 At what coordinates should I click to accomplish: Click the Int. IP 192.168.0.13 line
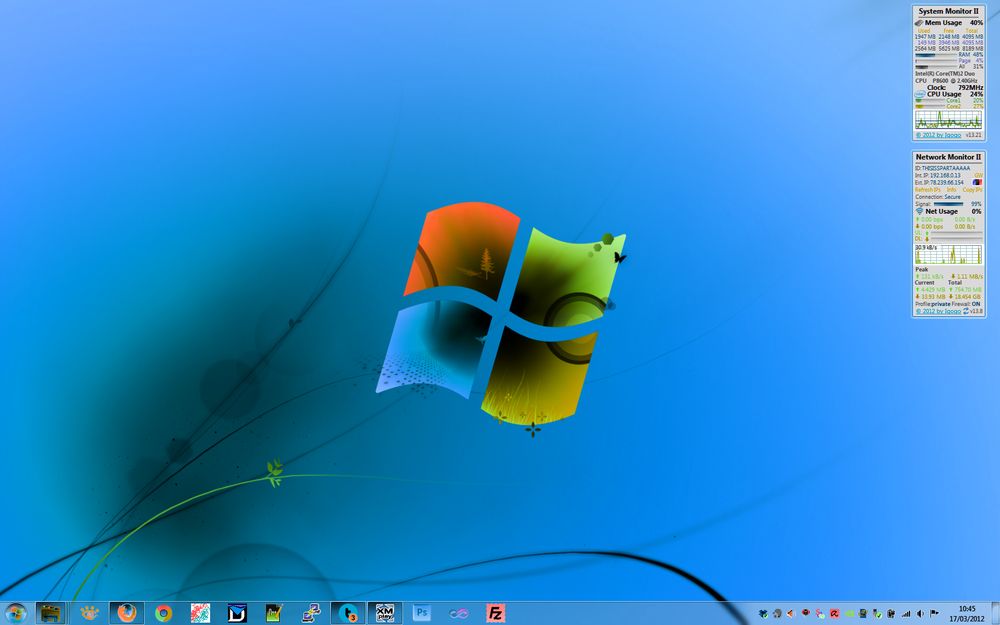pyautogui.click(x=938, y=175)
